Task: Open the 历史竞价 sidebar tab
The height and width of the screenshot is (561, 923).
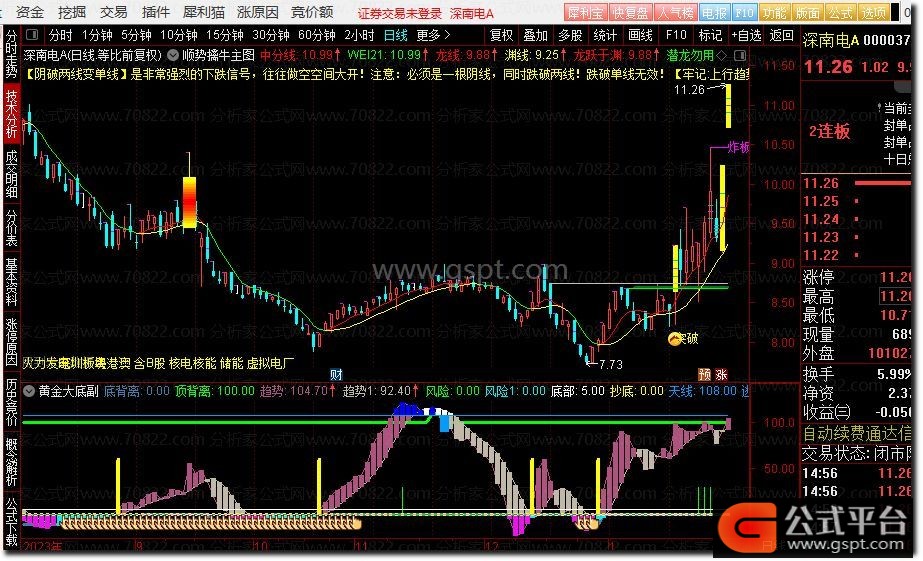Action: tap(11, 401)
